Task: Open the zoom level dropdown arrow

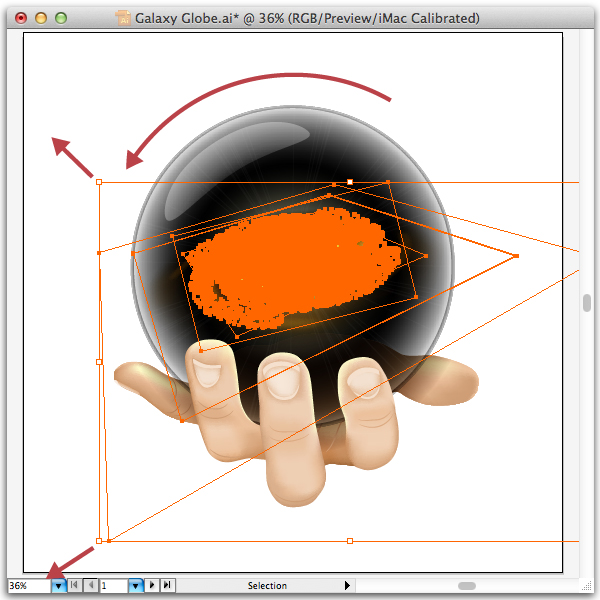Action: pyautogui.click(x=59, y=585)
